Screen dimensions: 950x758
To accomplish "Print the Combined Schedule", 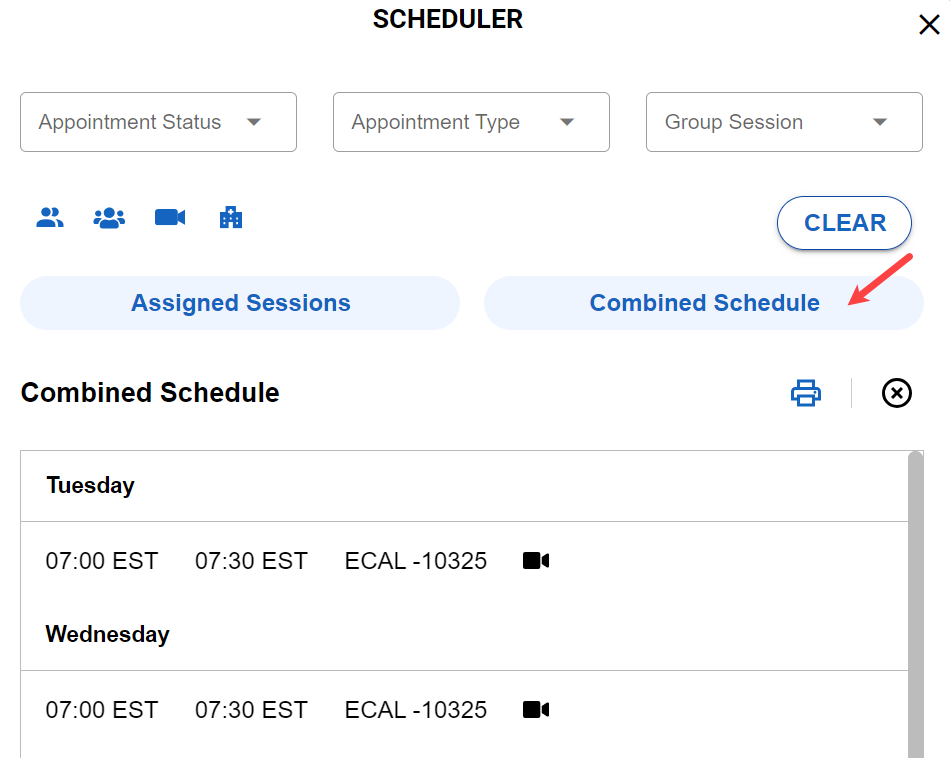I will tap(806, 393).
